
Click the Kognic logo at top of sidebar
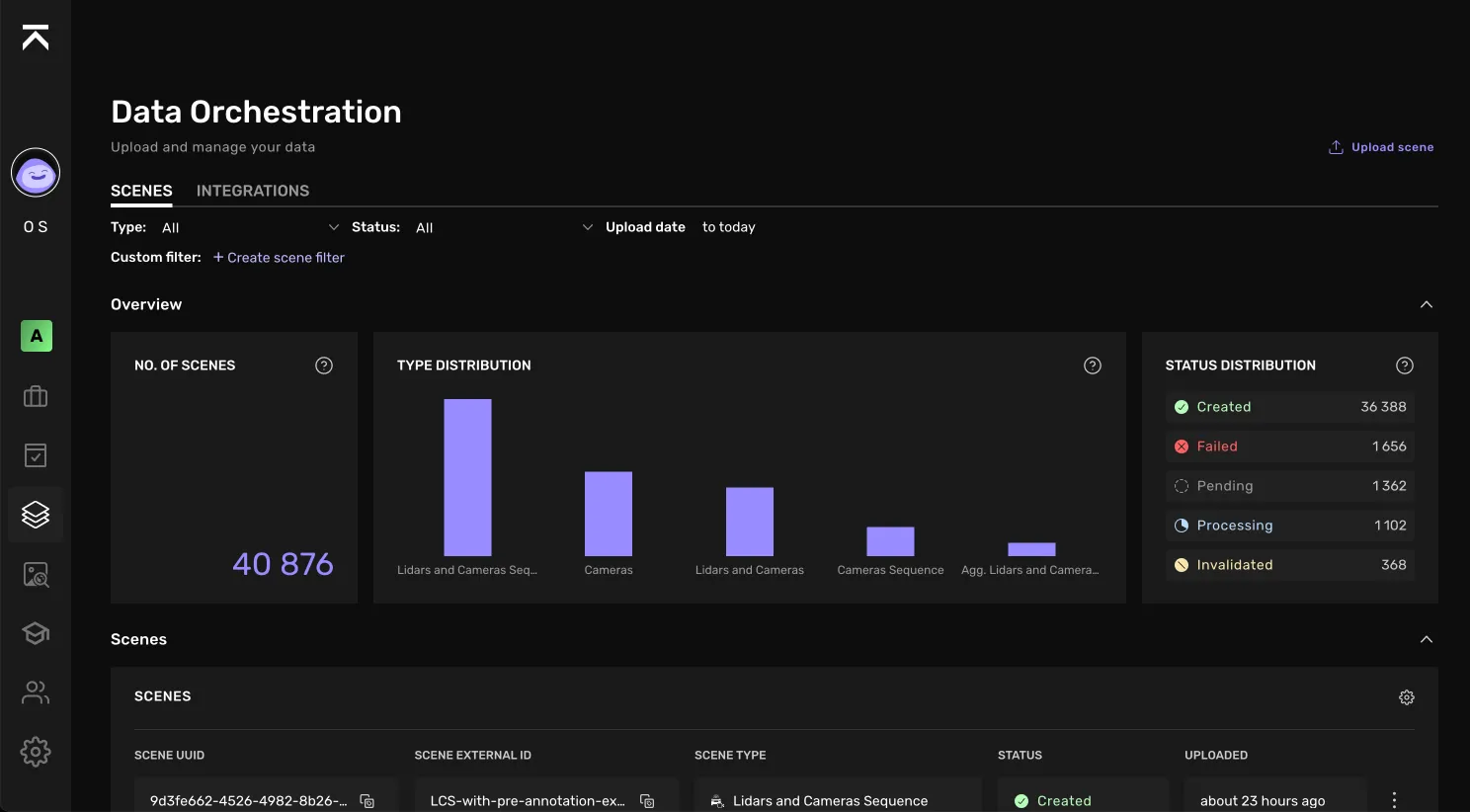click(x=36, y=38)
